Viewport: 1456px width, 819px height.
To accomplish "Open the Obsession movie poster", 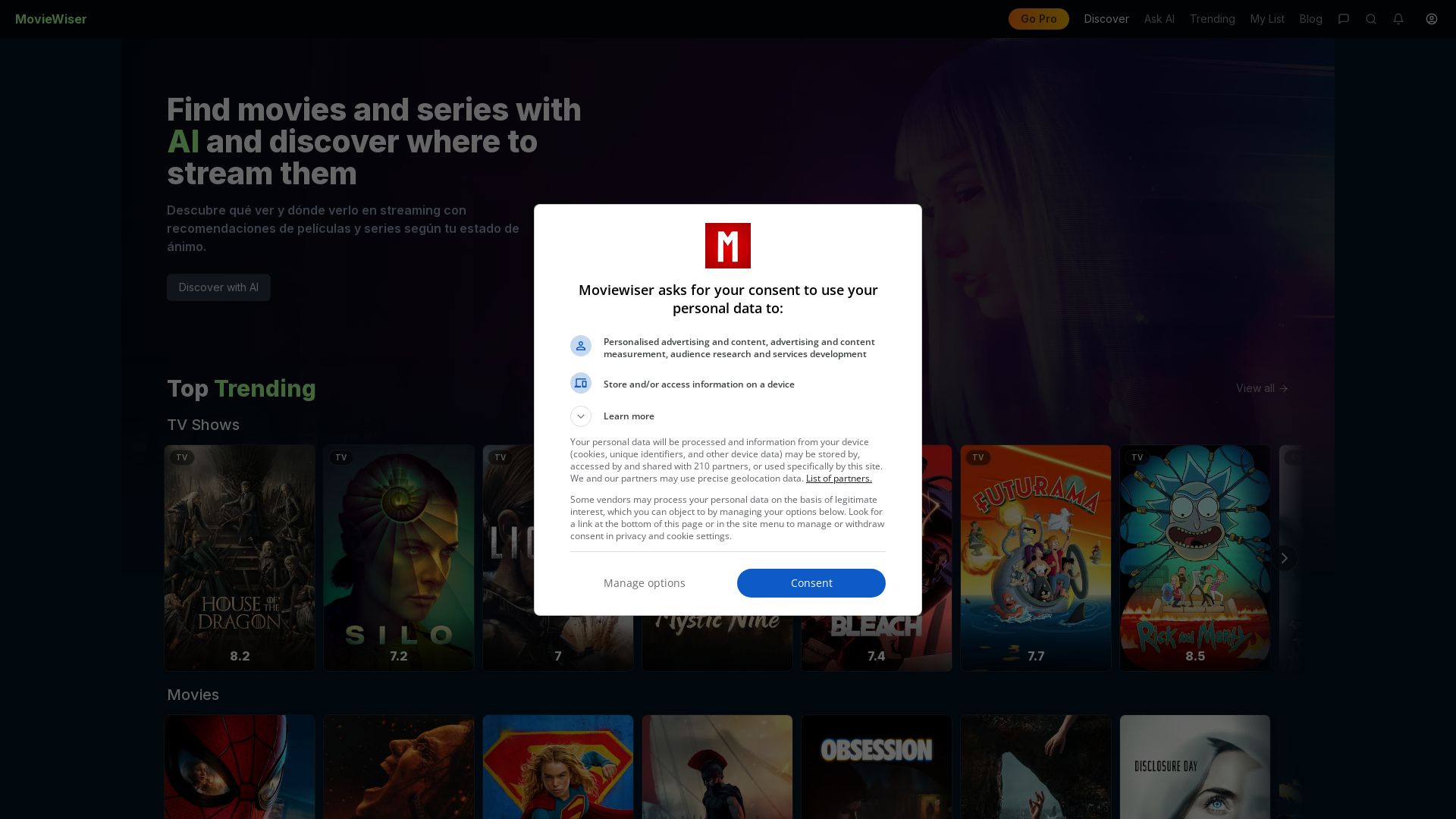I will click(x=877, y=767).
